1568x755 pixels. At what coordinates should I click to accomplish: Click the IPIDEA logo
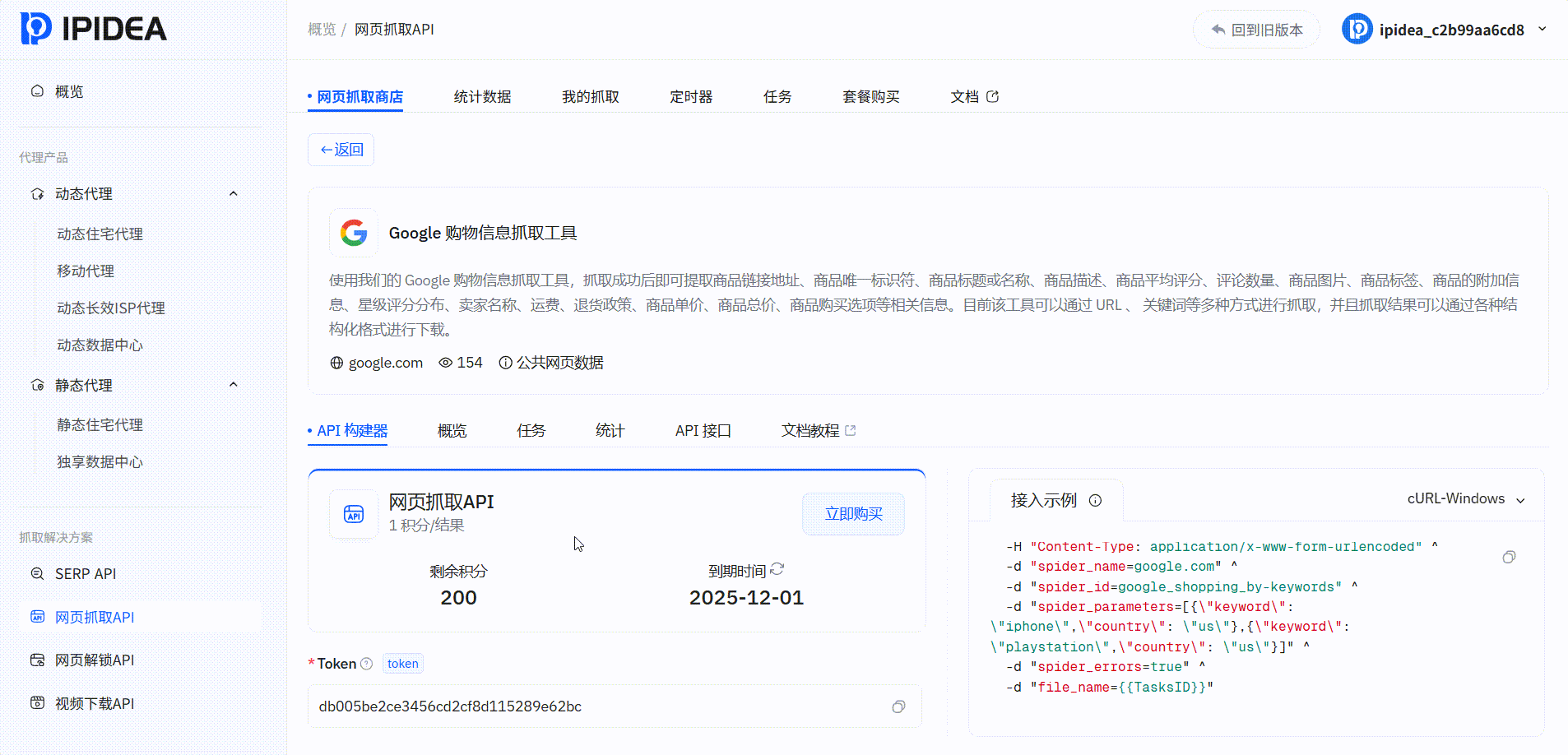(x=93, y=29)
